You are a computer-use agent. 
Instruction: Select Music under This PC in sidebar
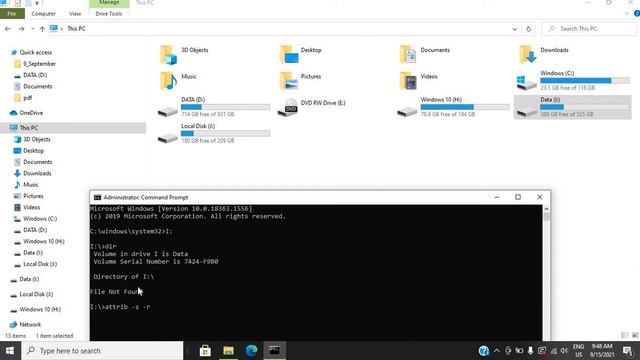click(x=31, y=185)
